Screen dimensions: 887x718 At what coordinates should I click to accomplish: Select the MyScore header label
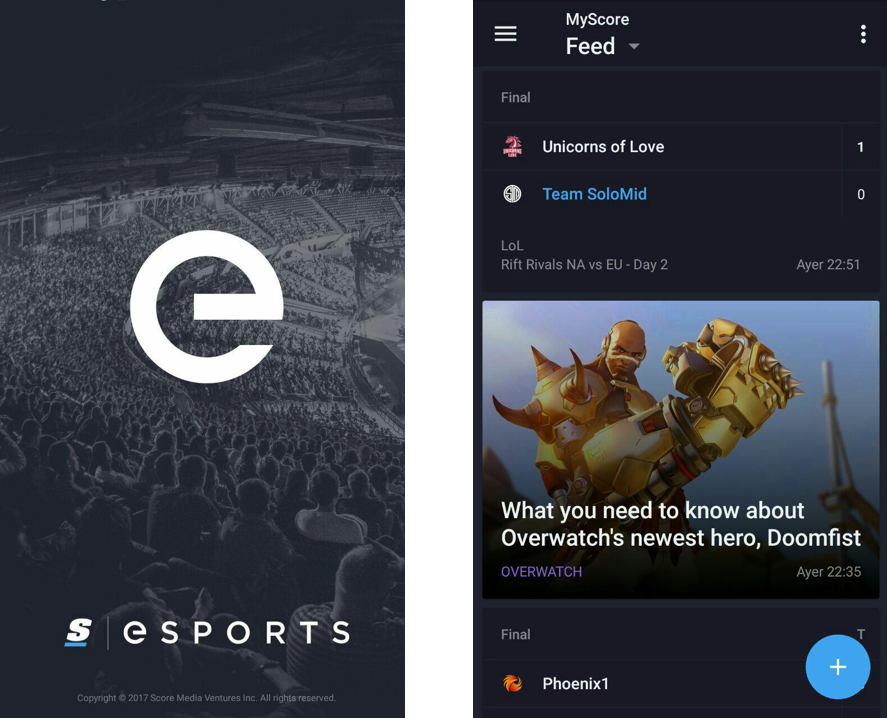597,19
